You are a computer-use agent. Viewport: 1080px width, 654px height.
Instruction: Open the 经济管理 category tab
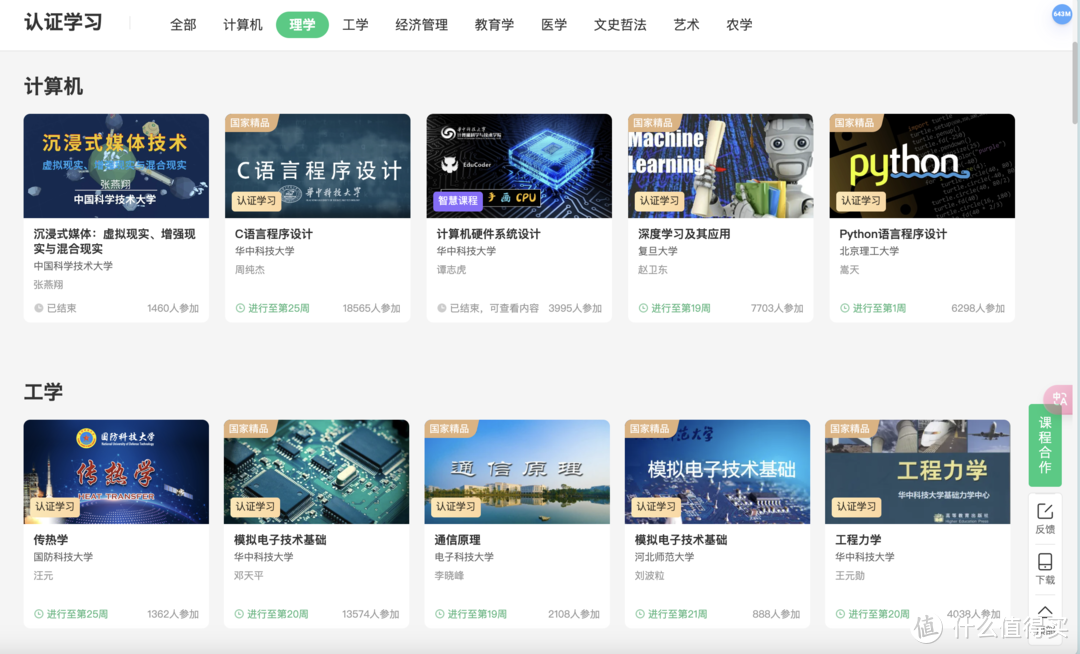[422, 25]
